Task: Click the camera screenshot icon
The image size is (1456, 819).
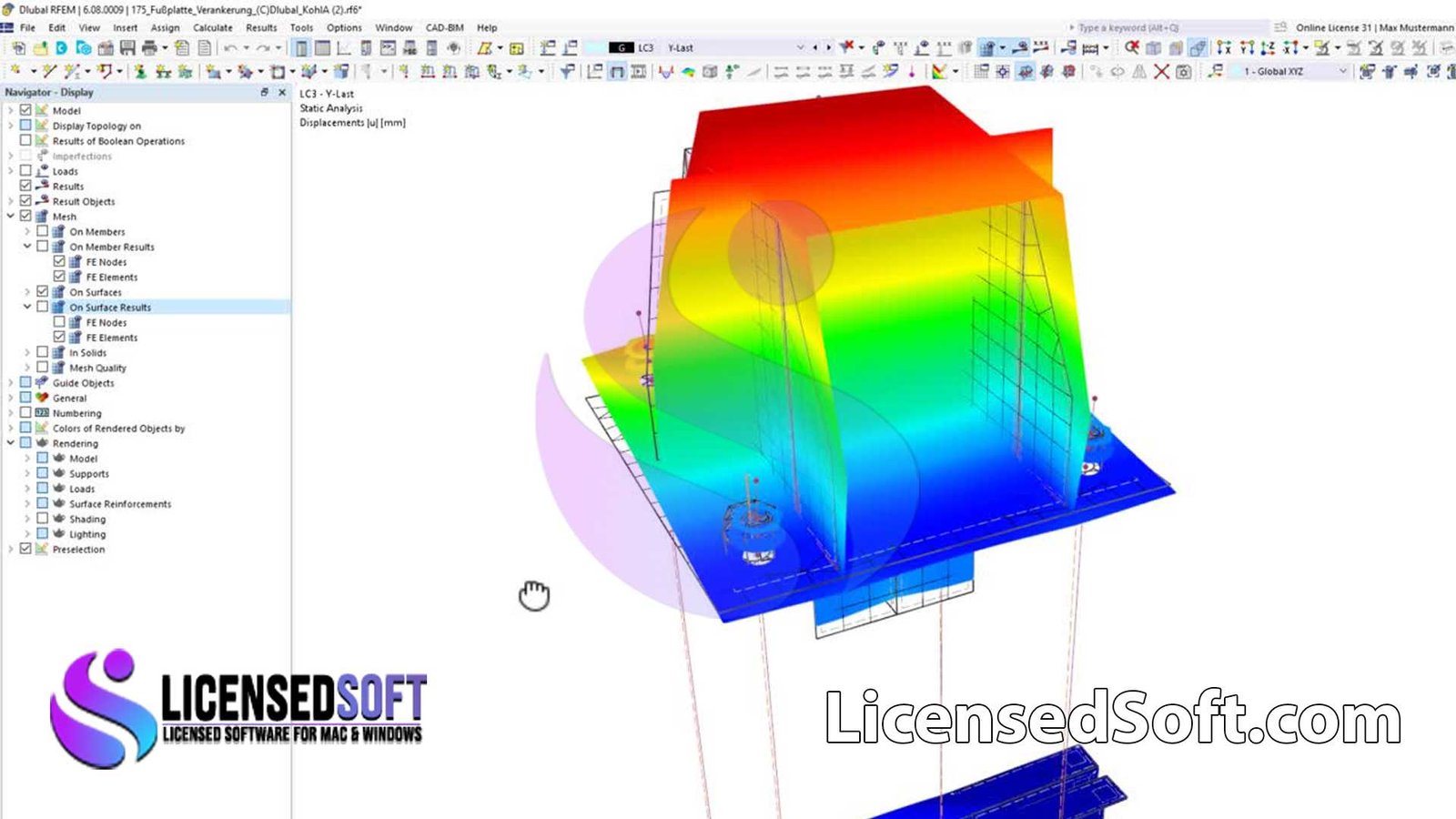Action: pos(1183,71)
